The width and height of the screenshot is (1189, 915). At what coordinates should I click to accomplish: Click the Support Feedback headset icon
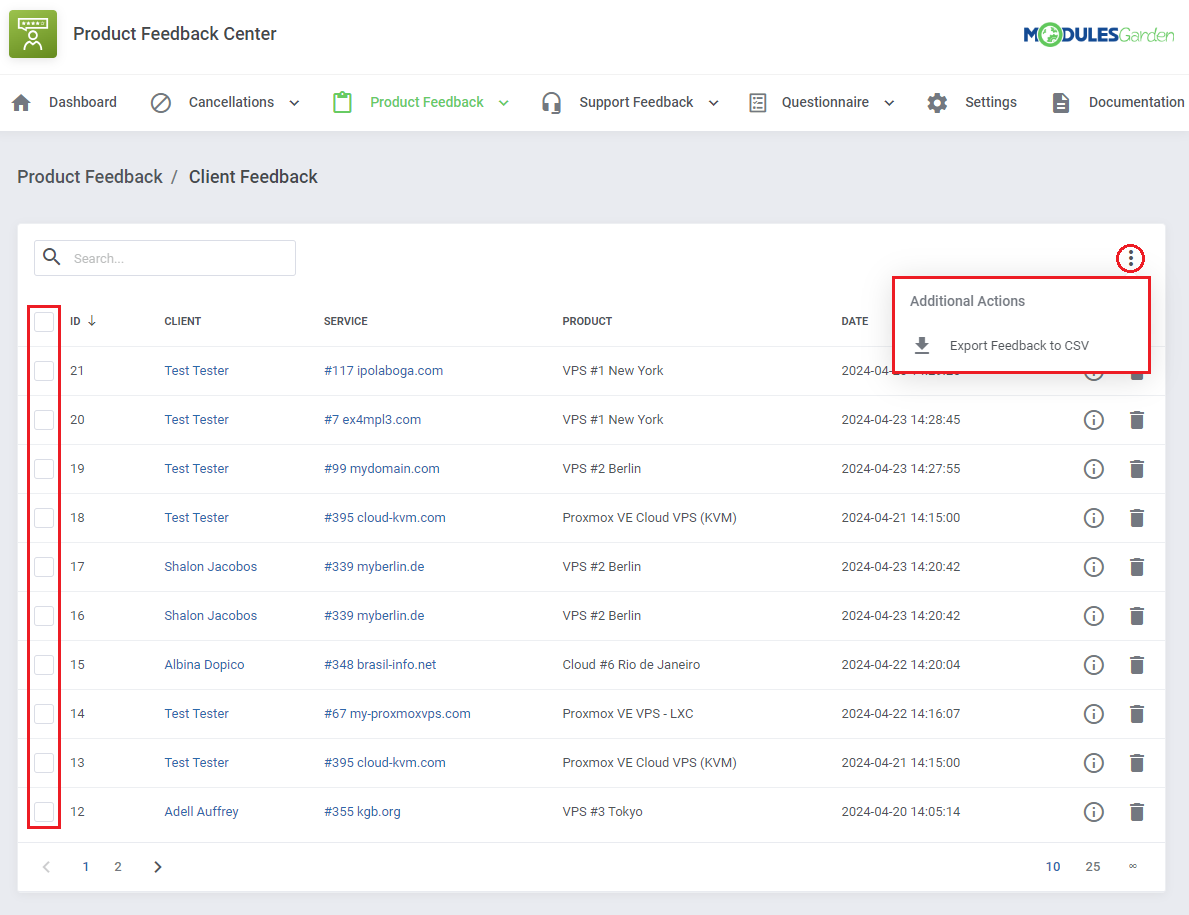(x=551, y=102)
